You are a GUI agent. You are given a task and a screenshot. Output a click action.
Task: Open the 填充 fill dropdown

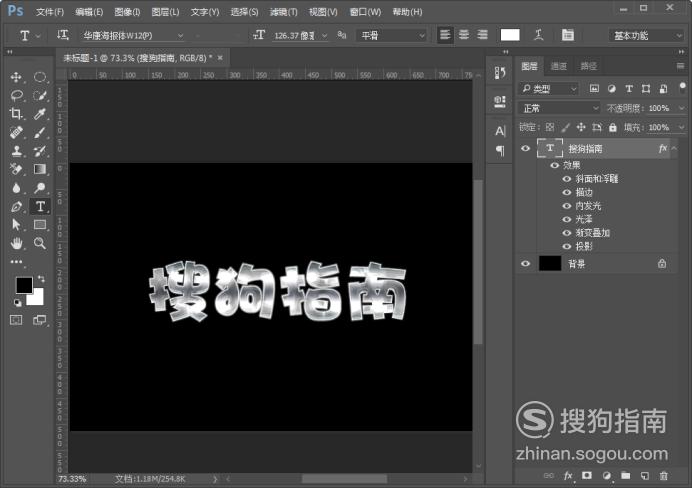pyautogui.click(x=681, y=128)
